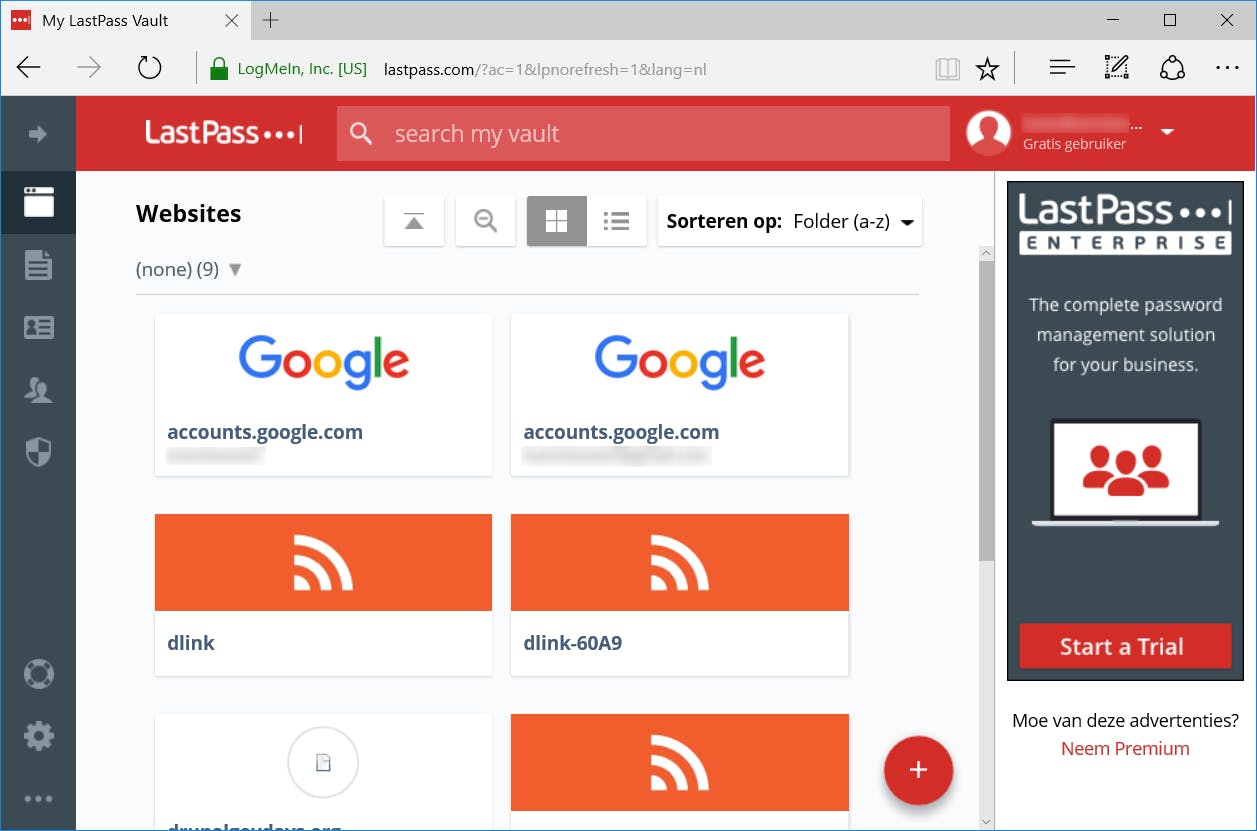
Task: Open the Edge More actions menu
Action: click(x=1227, y=68)
